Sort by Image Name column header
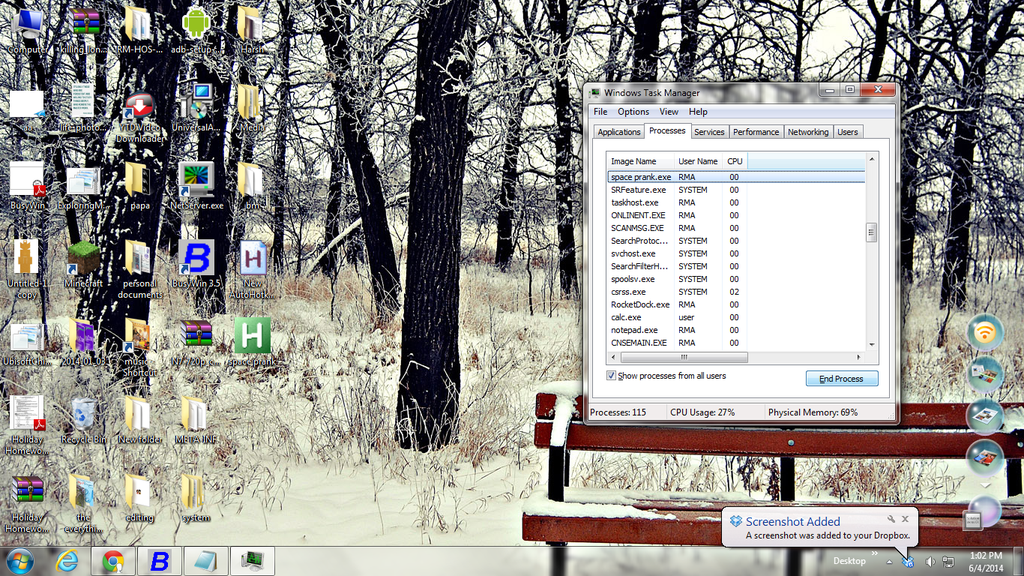The image size is (1024, 576). (640, 161)
